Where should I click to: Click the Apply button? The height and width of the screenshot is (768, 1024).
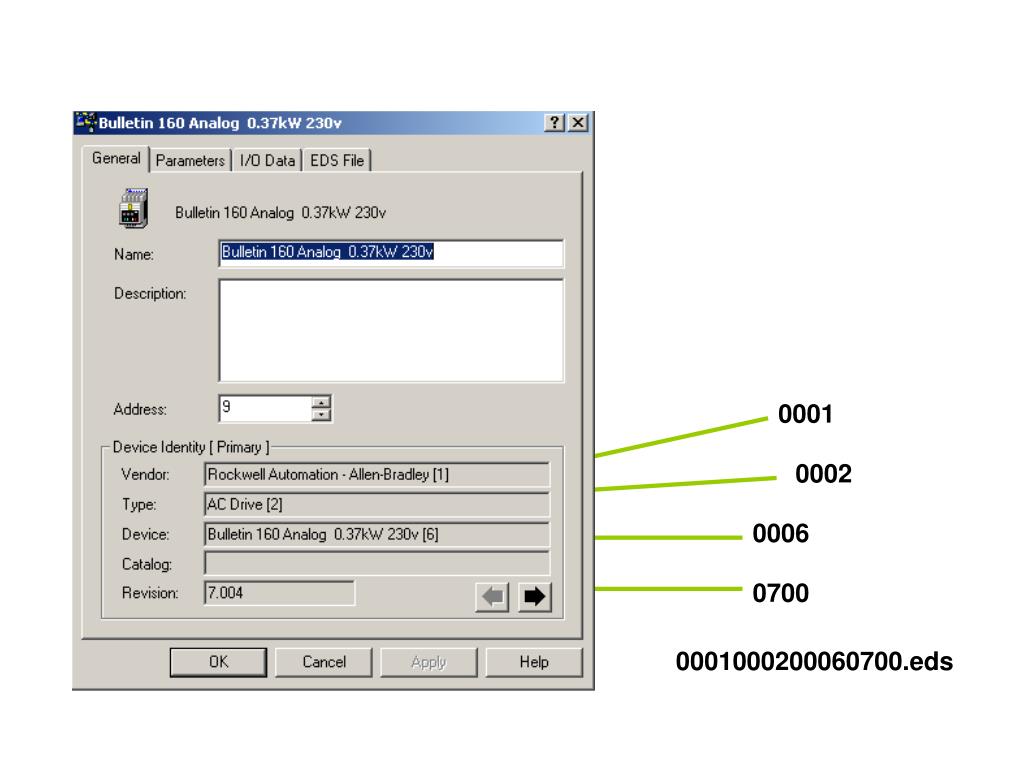428,662
